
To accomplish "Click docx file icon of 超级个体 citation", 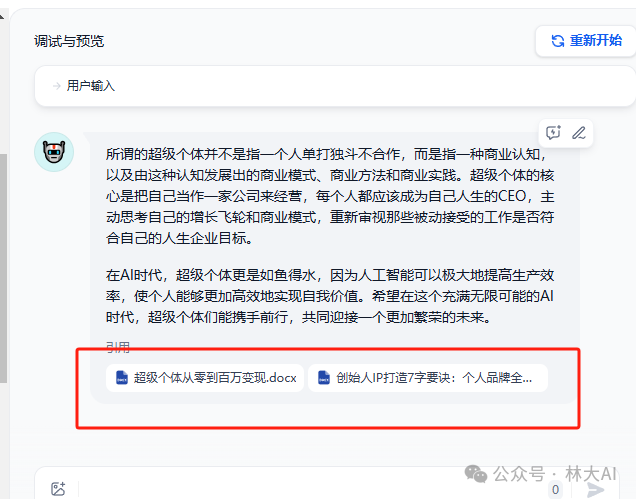I will pyautogui.click(x=122, y=378).
